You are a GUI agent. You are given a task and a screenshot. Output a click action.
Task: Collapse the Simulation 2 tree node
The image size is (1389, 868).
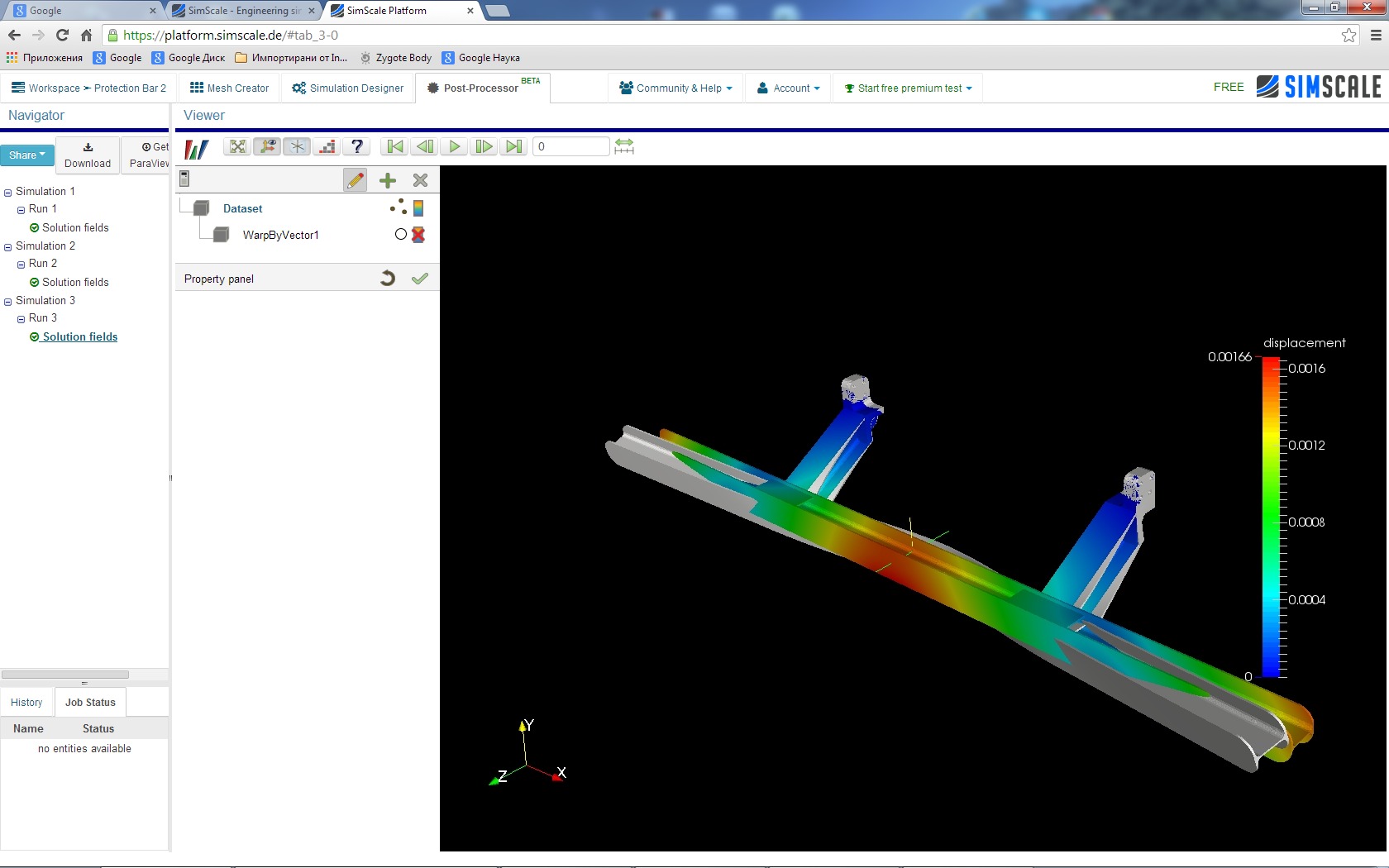[8, 247]
